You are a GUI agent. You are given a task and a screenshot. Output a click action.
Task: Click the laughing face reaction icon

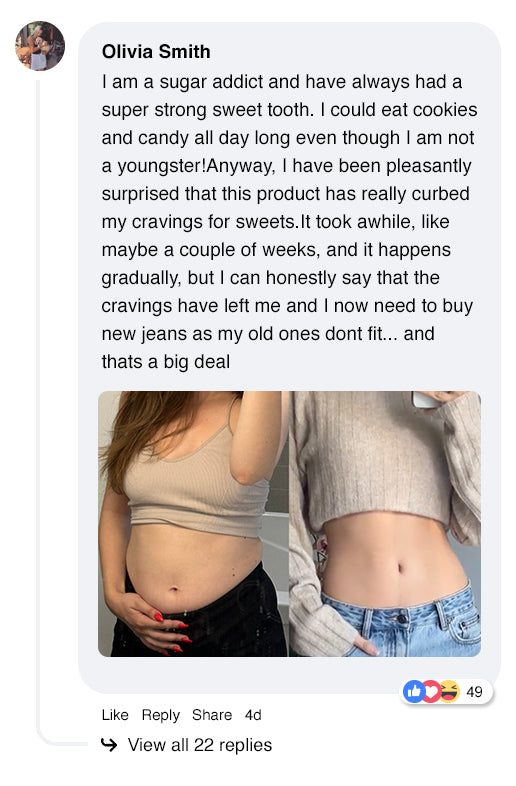click(449, 691)
